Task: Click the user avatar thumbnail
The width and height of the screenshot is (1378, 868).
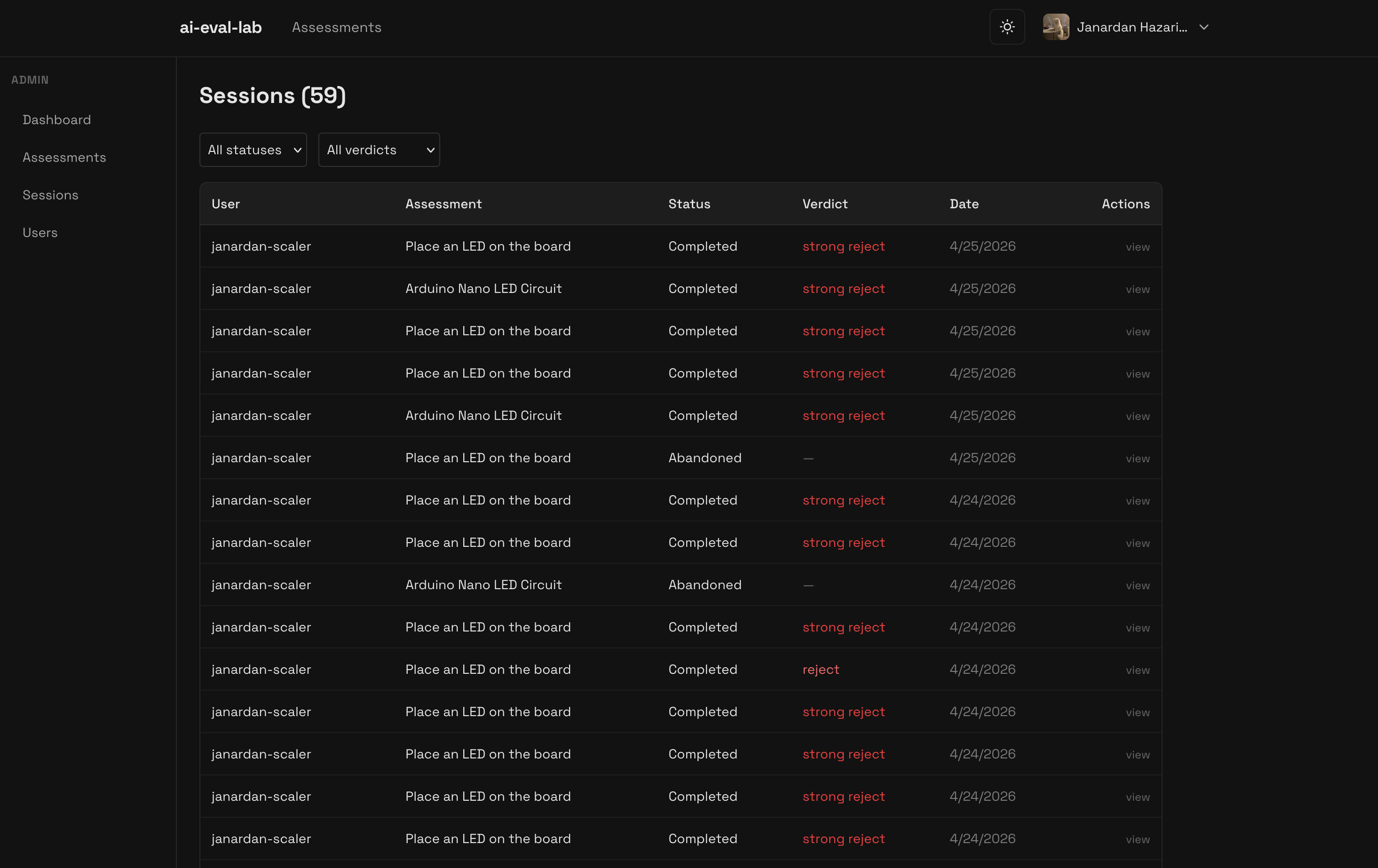Action: [x=1055, y=27]
